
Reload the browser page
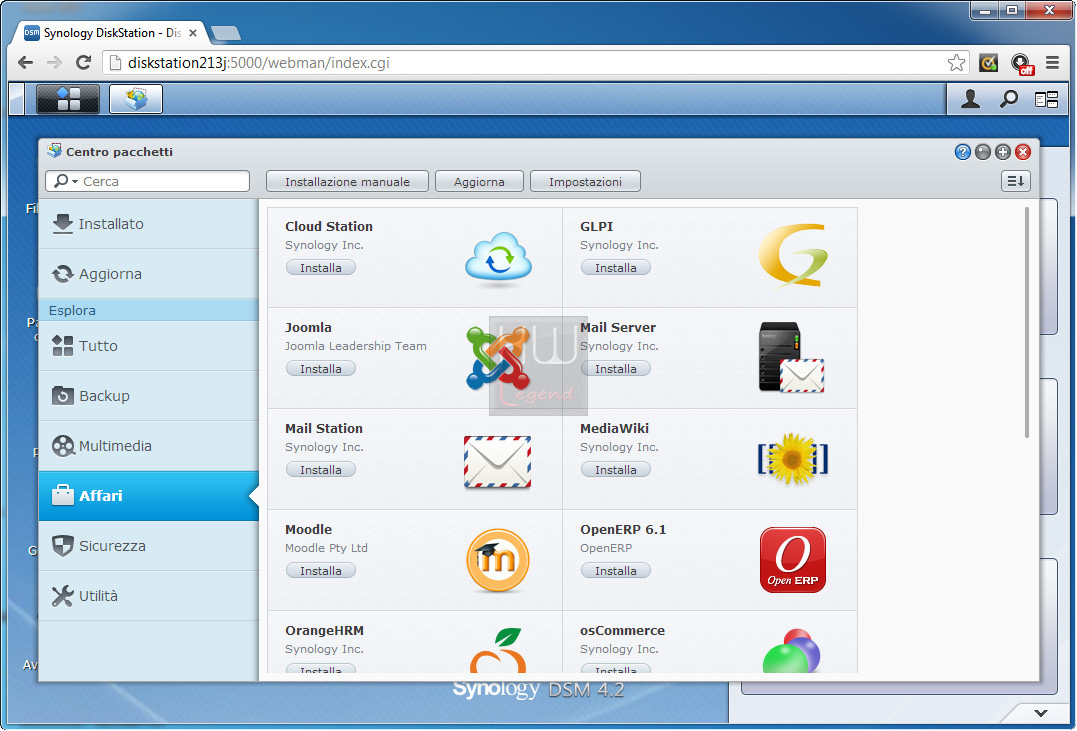pyautogui.click(x=83, y=63)
